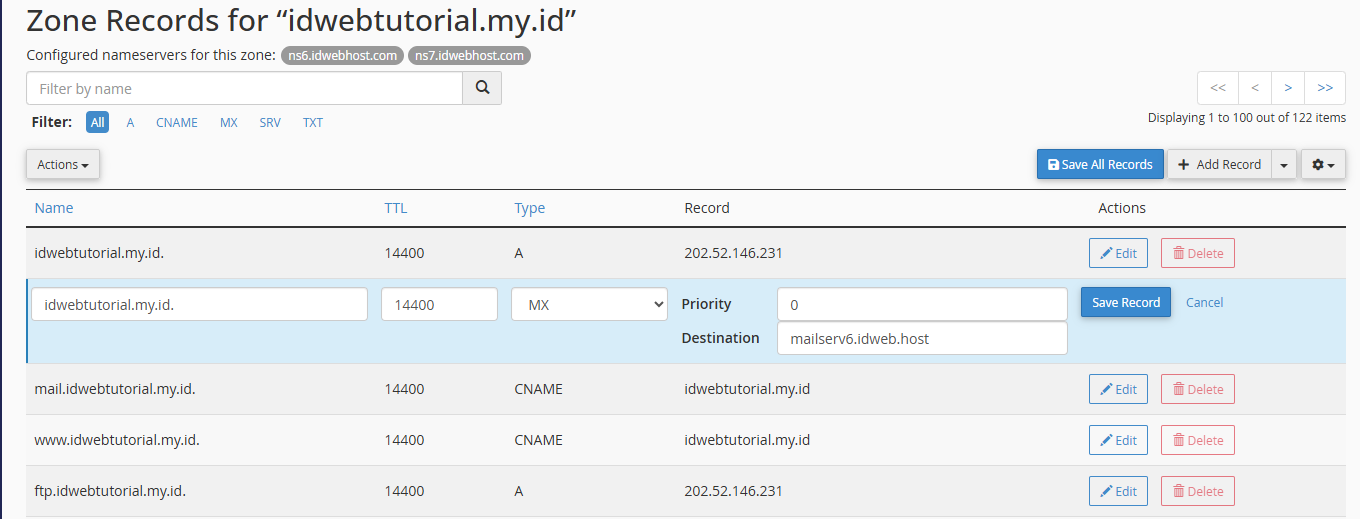Edit the ftp.idwebtutorial.my.id. record
Viewport: 1360px width, 519px height.
[x=1118, y=491]
